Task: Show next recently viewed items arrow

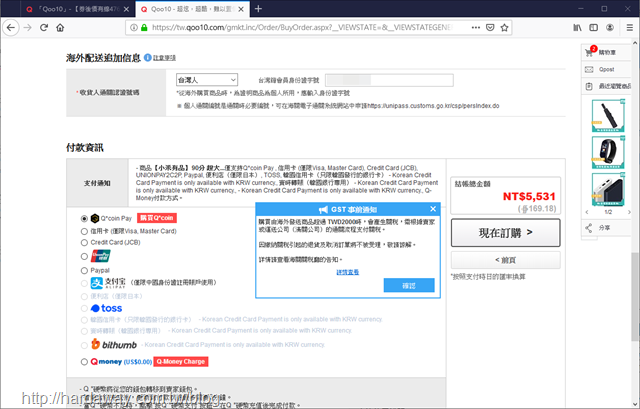Action: tap(629, 212)
